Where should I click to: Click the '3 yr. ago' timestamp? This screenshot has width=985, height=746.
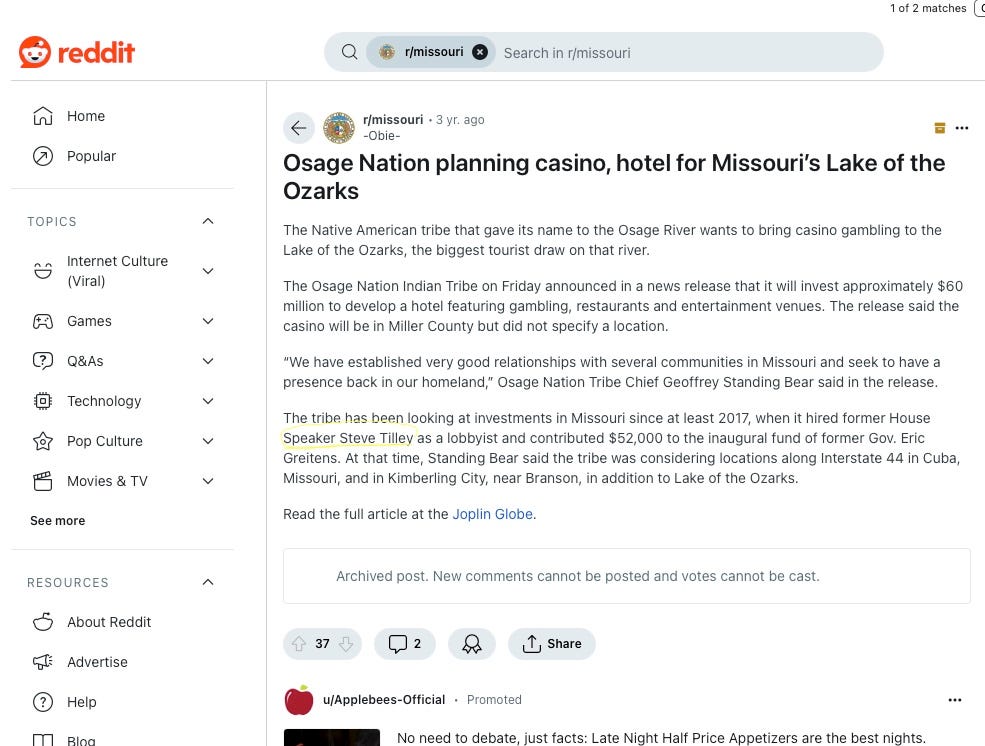[x=460, y=120]
